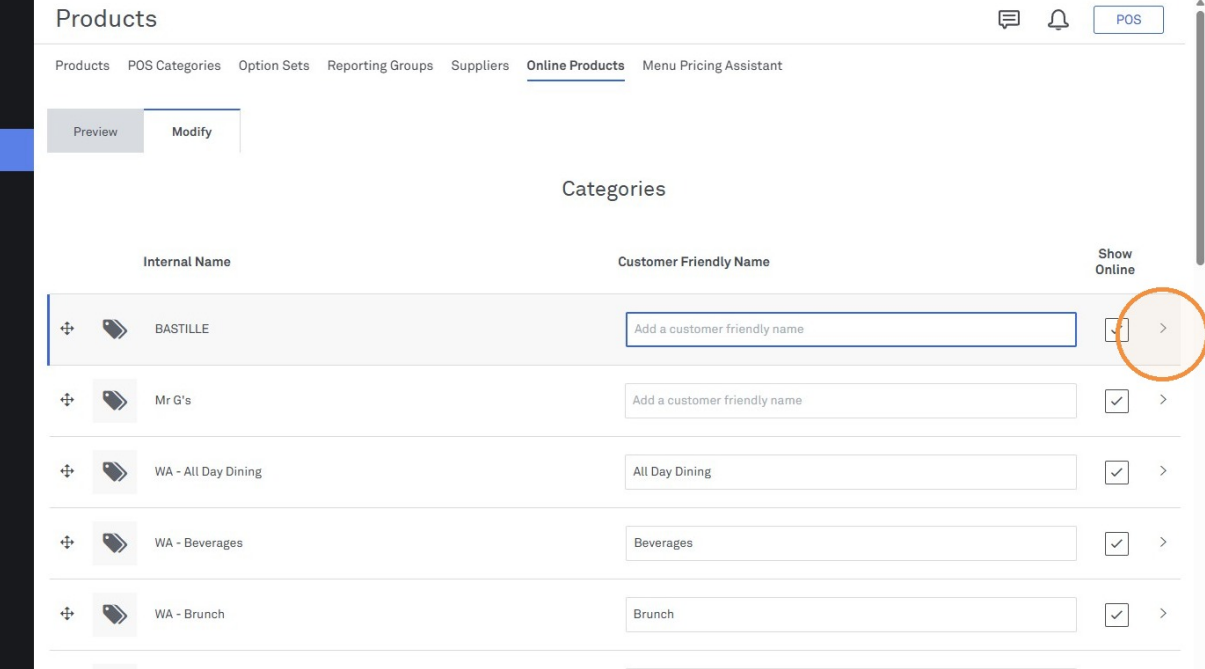Go to the Products tab

click(x=82, y=65)
